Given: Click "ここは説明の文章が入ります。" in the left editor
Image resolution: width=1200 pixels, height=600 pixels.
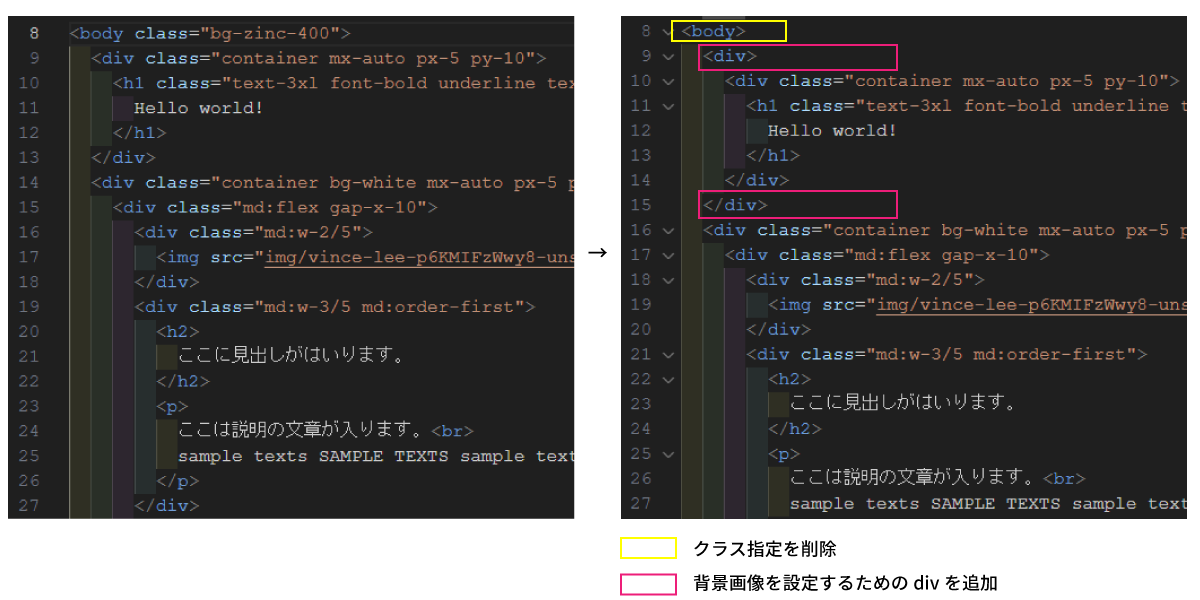Looking at the screenshot, I should [301, 431].
